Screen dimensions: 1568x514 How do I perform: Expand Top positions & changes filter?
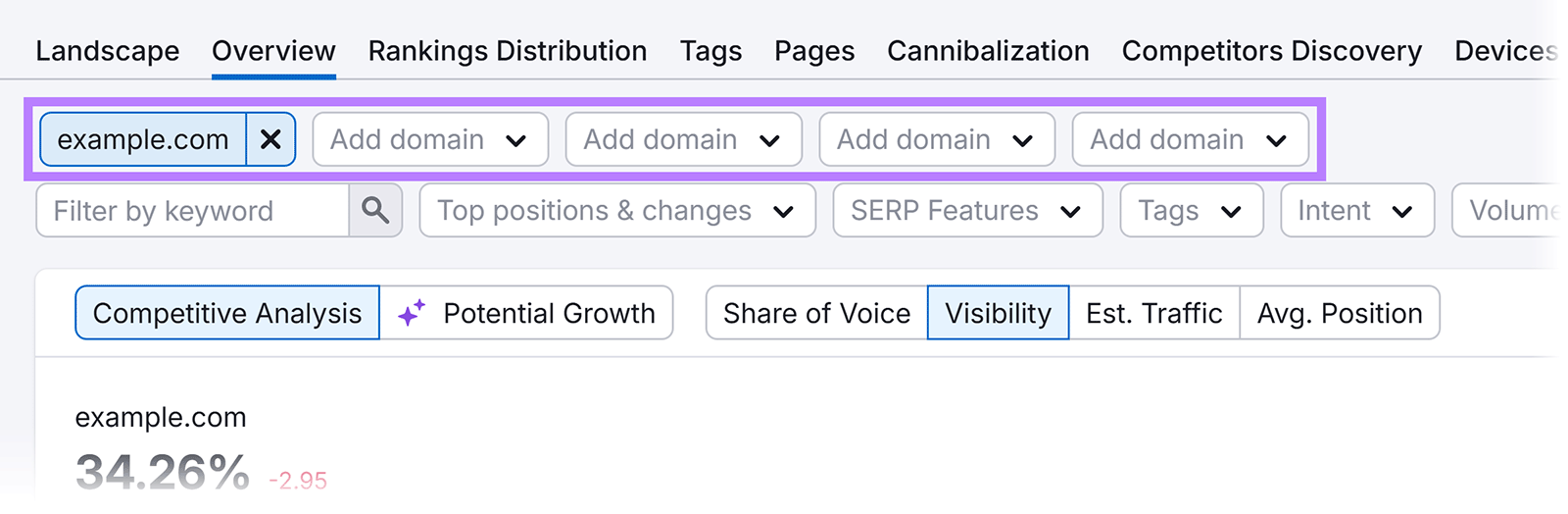(616, 210)
